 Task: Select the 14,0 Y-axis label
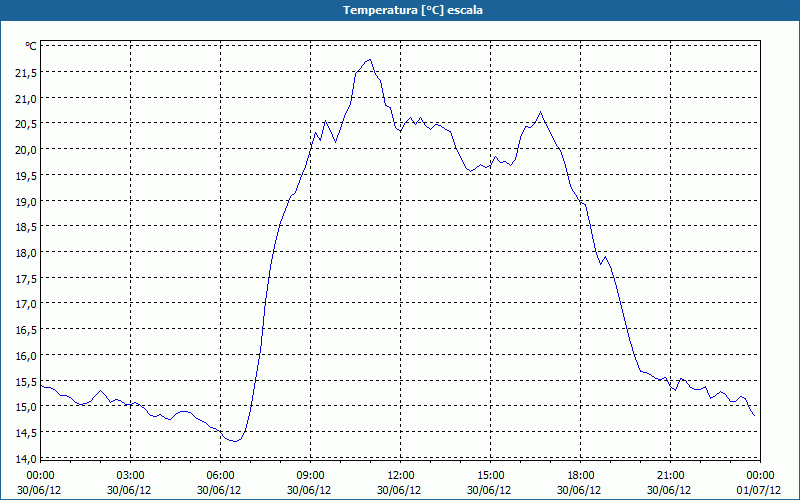pyautogui.click(x=26, y=459)
